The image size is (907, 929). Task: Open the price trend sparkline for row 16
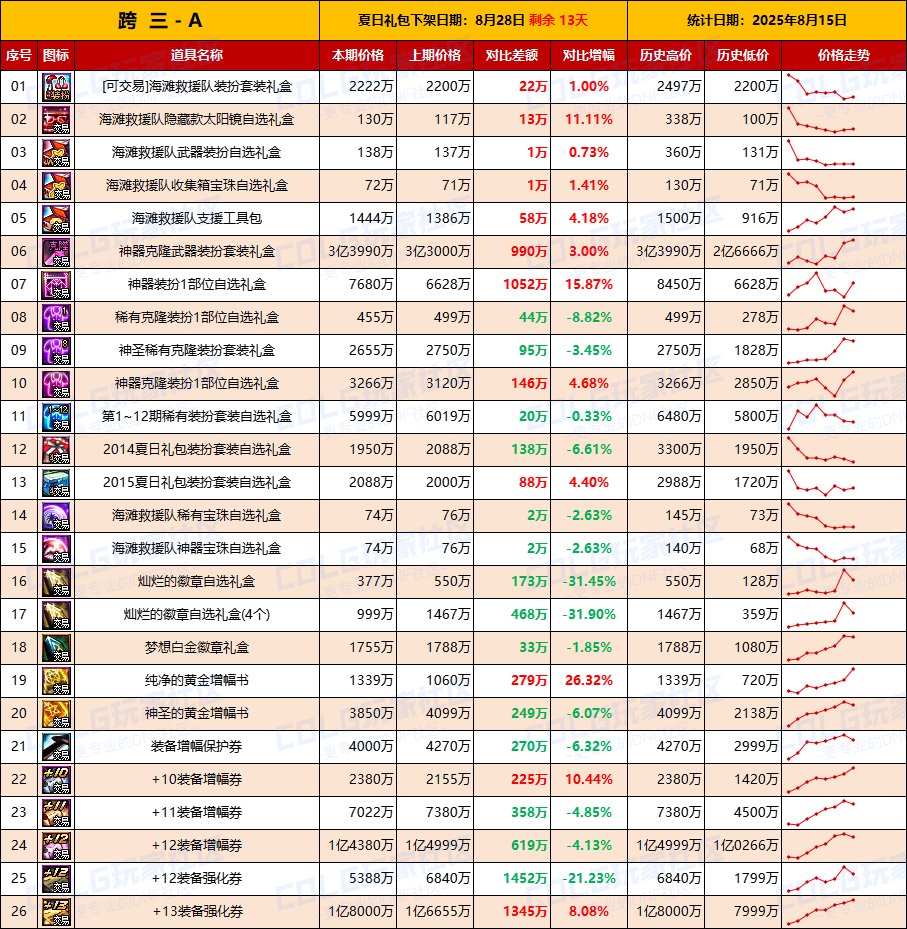(x=821, y=582)
